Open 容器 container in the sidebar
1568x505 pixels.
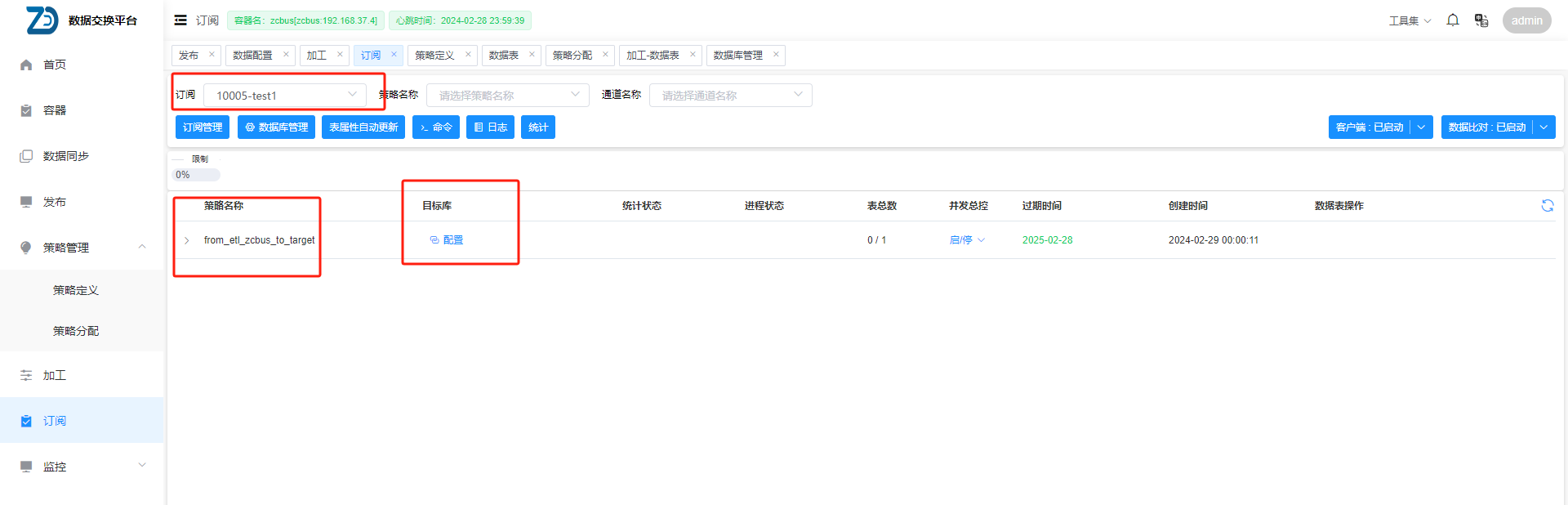click(55, 110)
